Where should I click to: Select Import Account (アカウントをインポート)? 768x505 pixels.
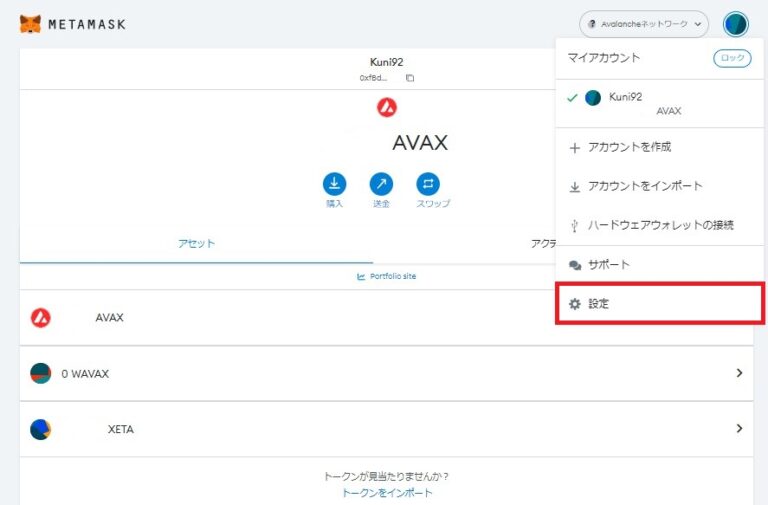pos(645,186)
